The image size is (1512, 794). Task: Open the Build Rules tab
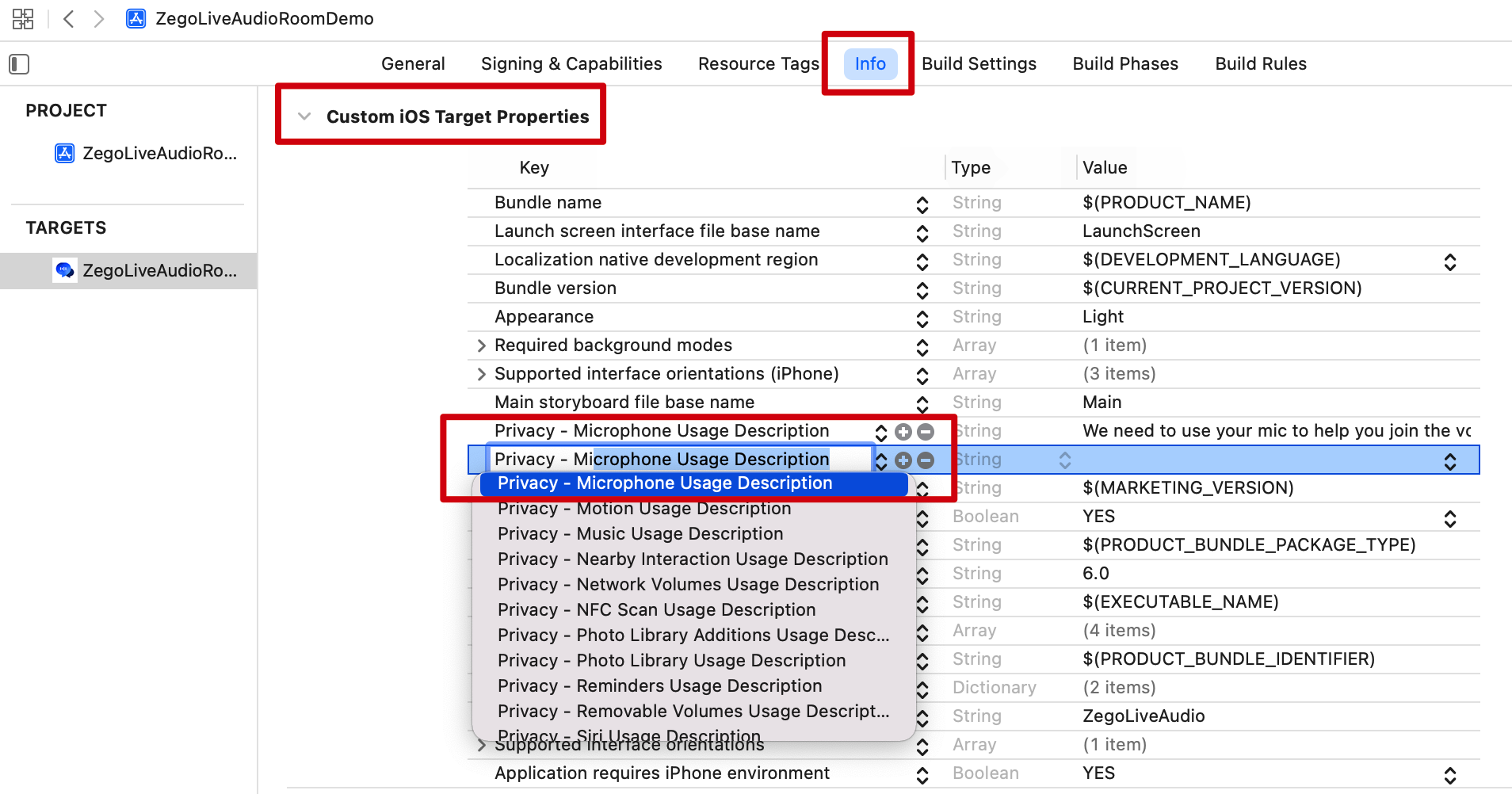(1261, 63)
